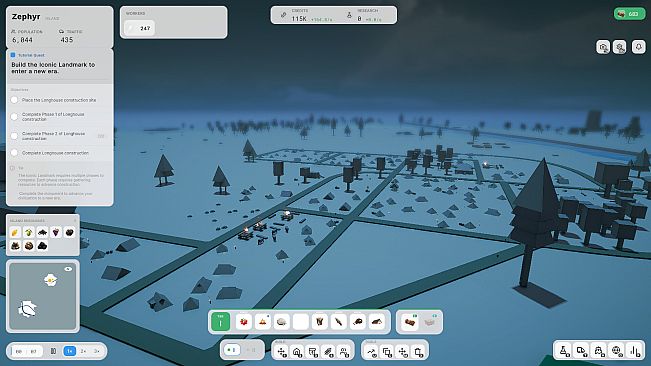This screenshot has height=366, width=651.
Task: Select the wooden stick tool icon
Action: (339, 322)
